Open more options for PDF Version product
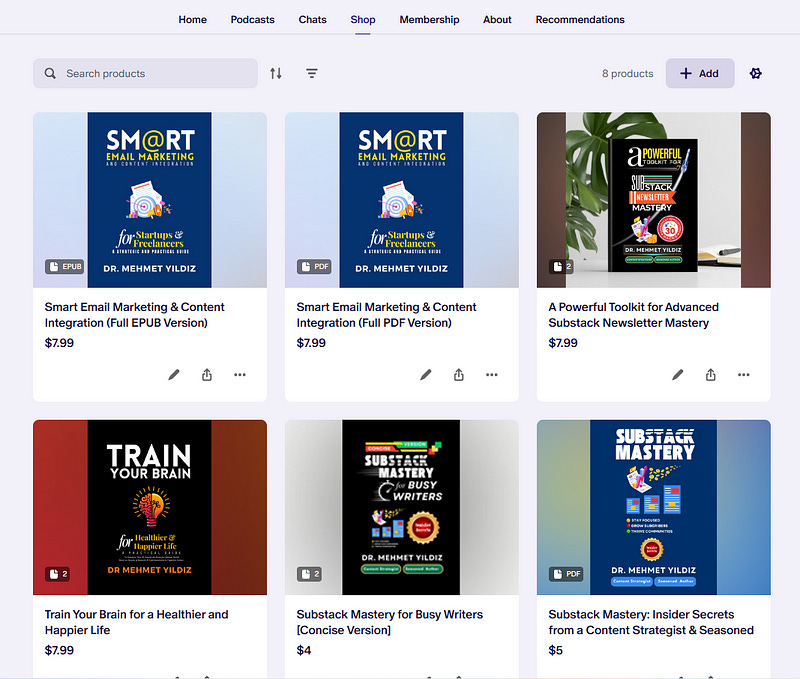Screen dimensions: 800x679 pos(492,375)
